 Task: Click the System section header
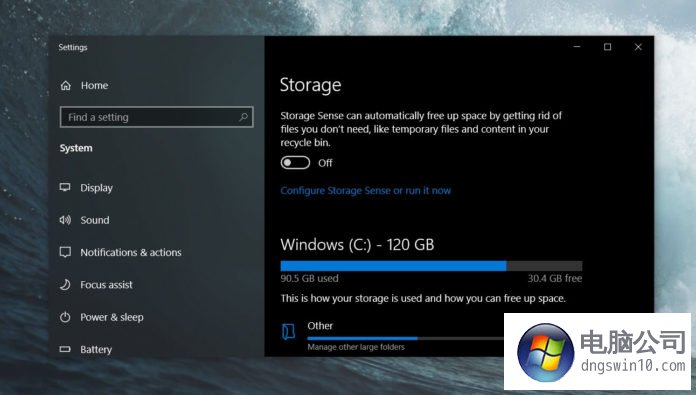coord(76,148)
